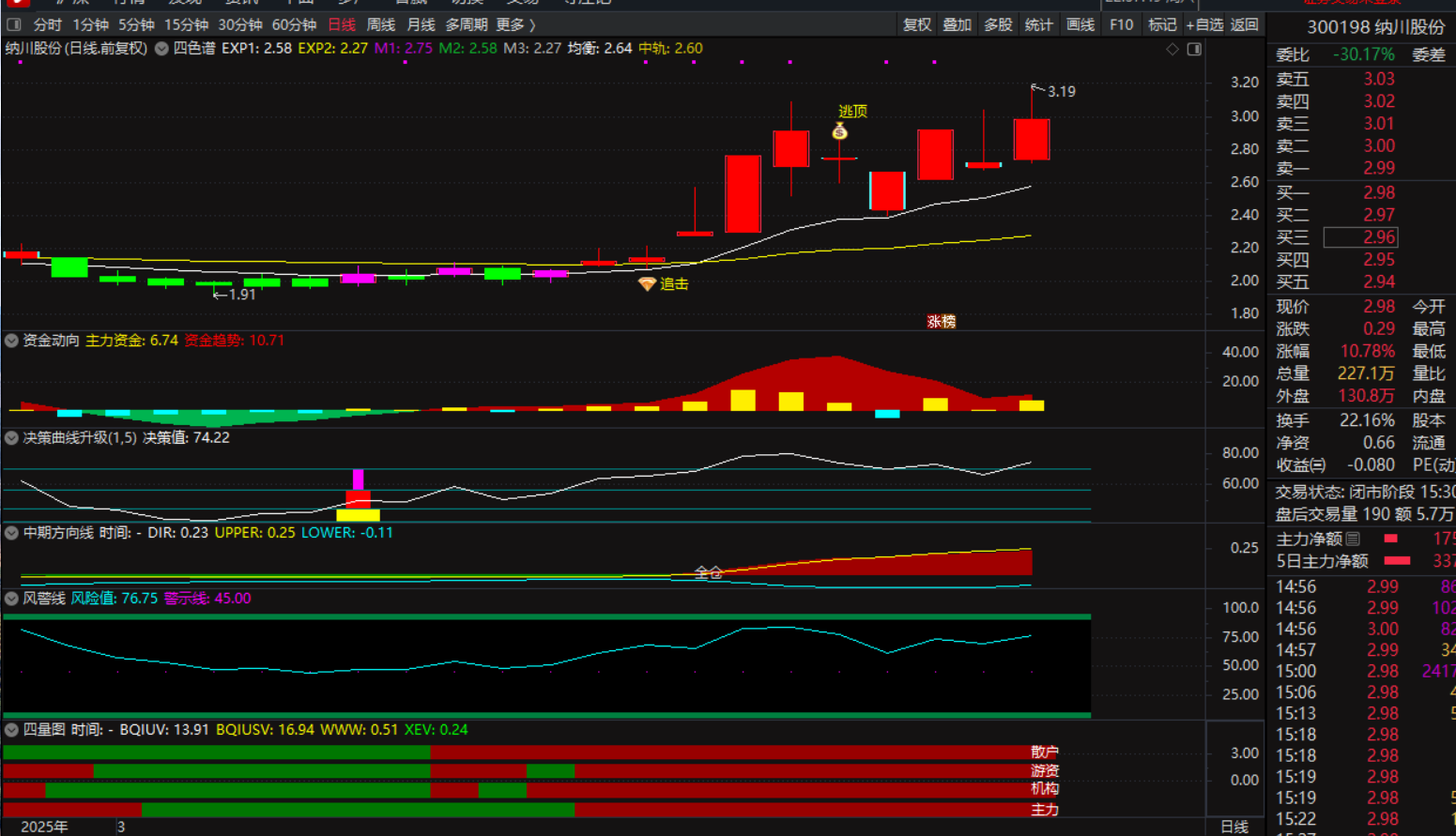Click the 追击 diamond signal icon
This screenshot has height=836, width=1456.
point(647,283)
